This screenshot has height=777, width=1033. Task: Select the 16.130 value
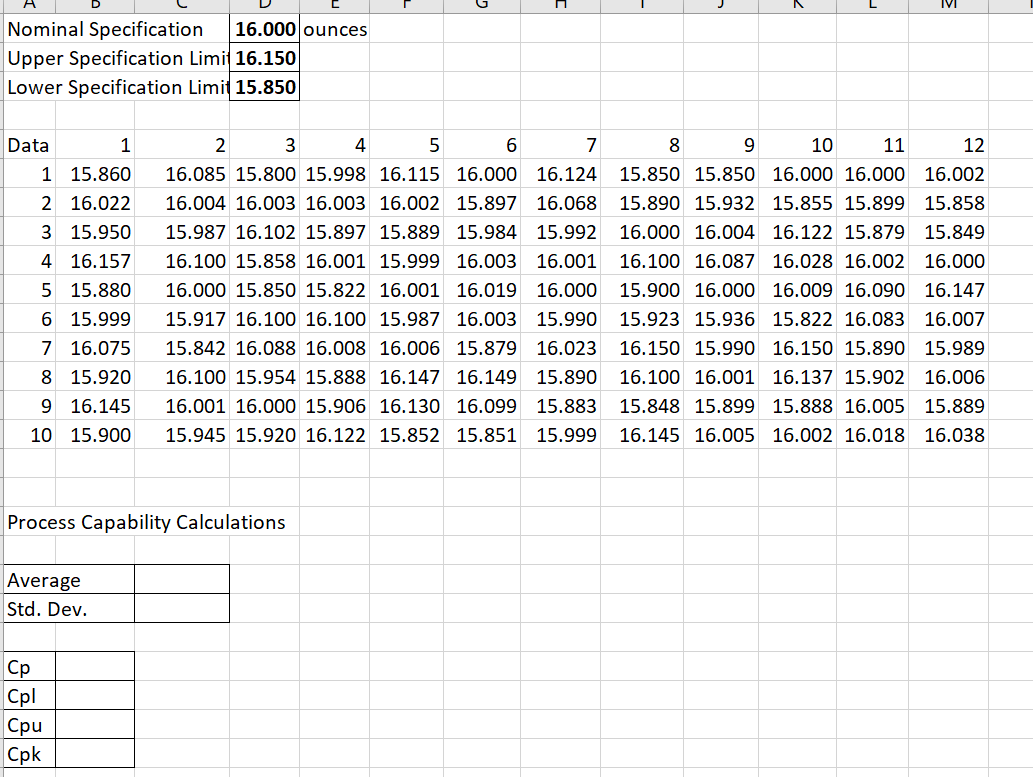pos(406,406)
